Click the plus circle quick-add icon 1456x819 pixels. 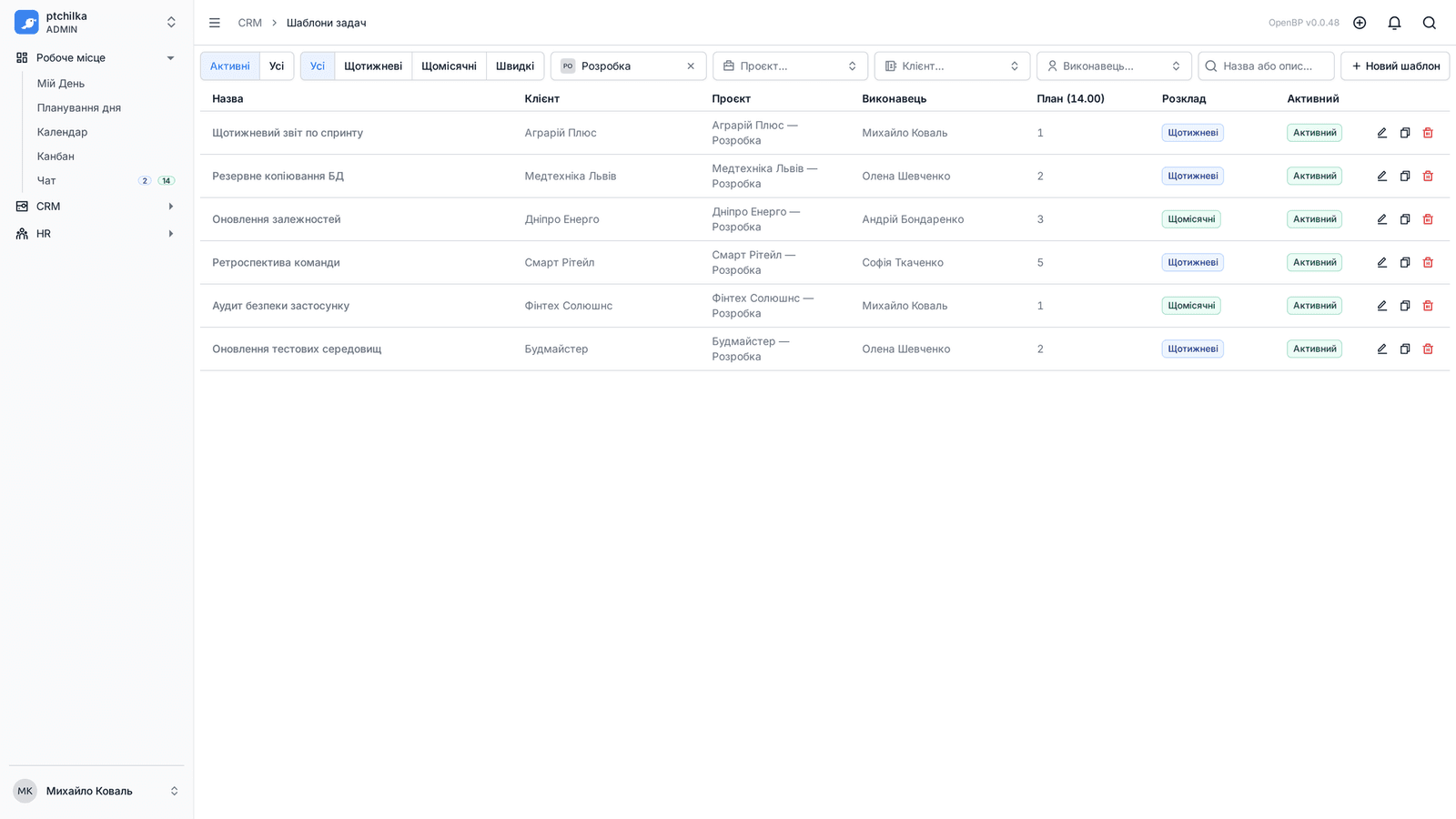click(1360, 23)
